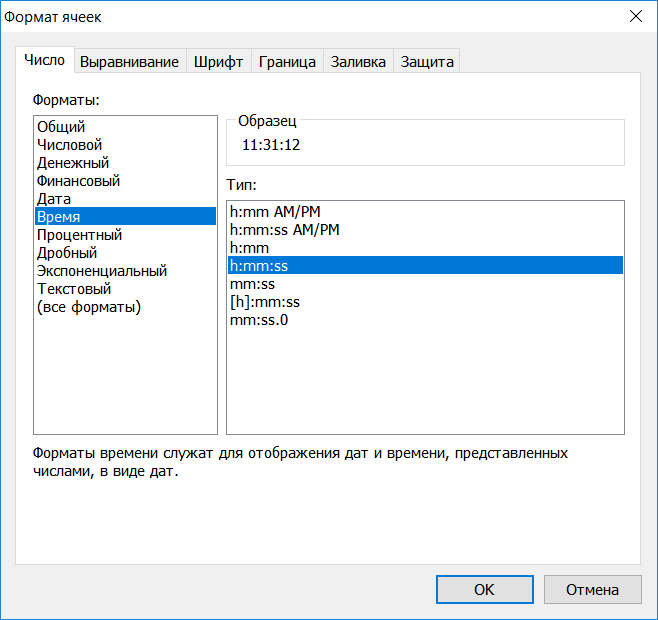Select the h:mm:ss time type
The image size is (658, 620).
click(425, 265)
